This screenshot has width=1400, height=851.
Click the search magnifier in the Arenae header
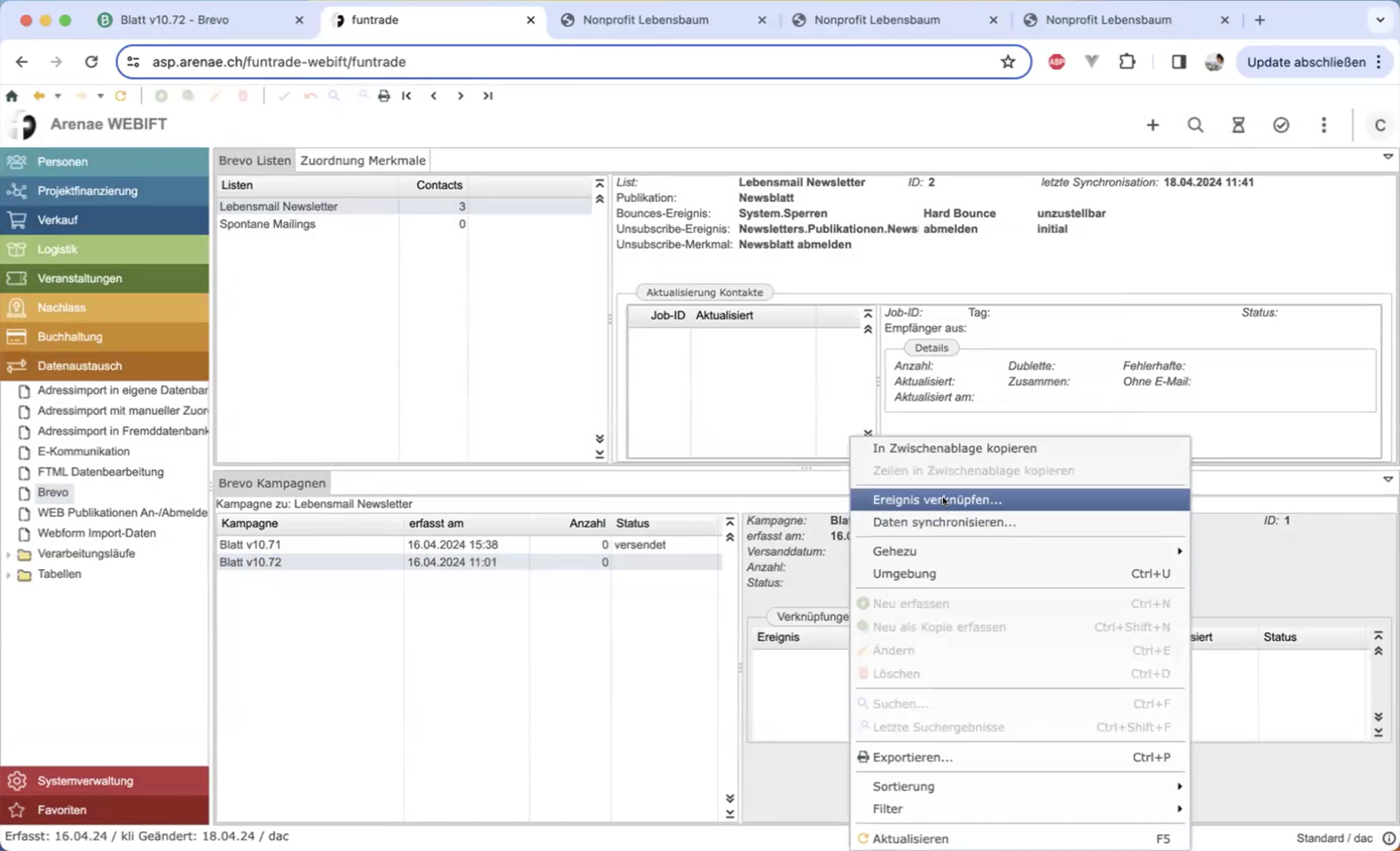coord(1195,125)
